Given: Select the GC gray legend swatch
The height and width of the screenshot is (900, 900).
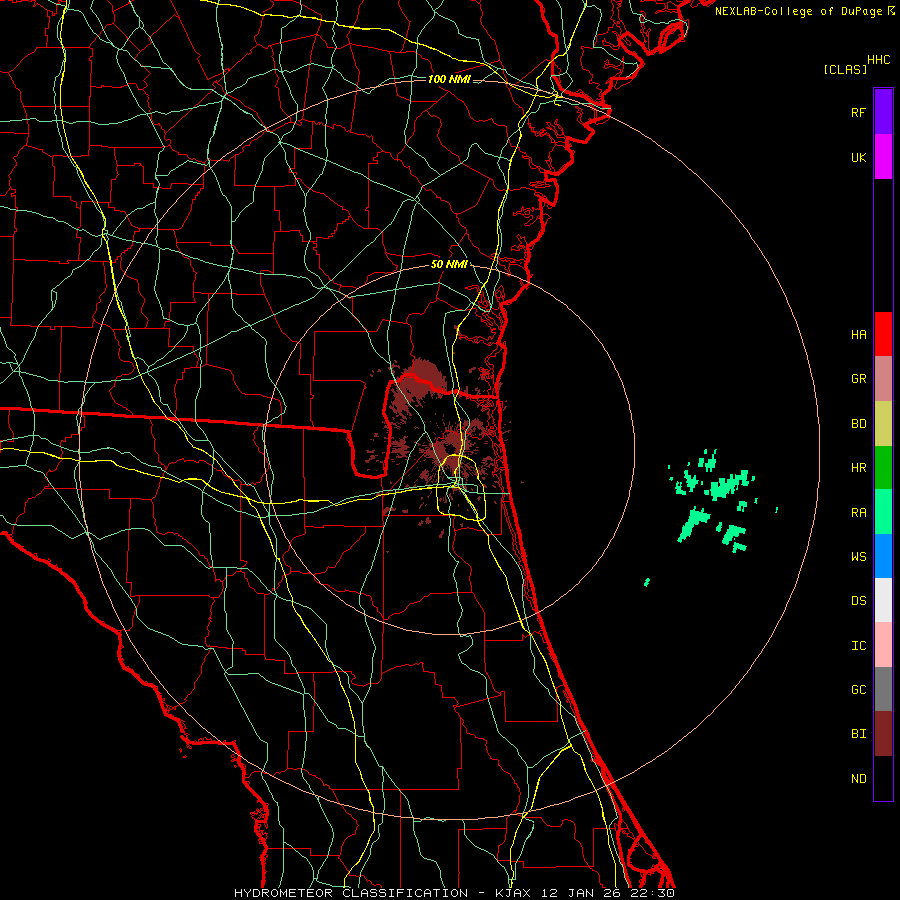Looking at the screenshot, I should (883, 689).
